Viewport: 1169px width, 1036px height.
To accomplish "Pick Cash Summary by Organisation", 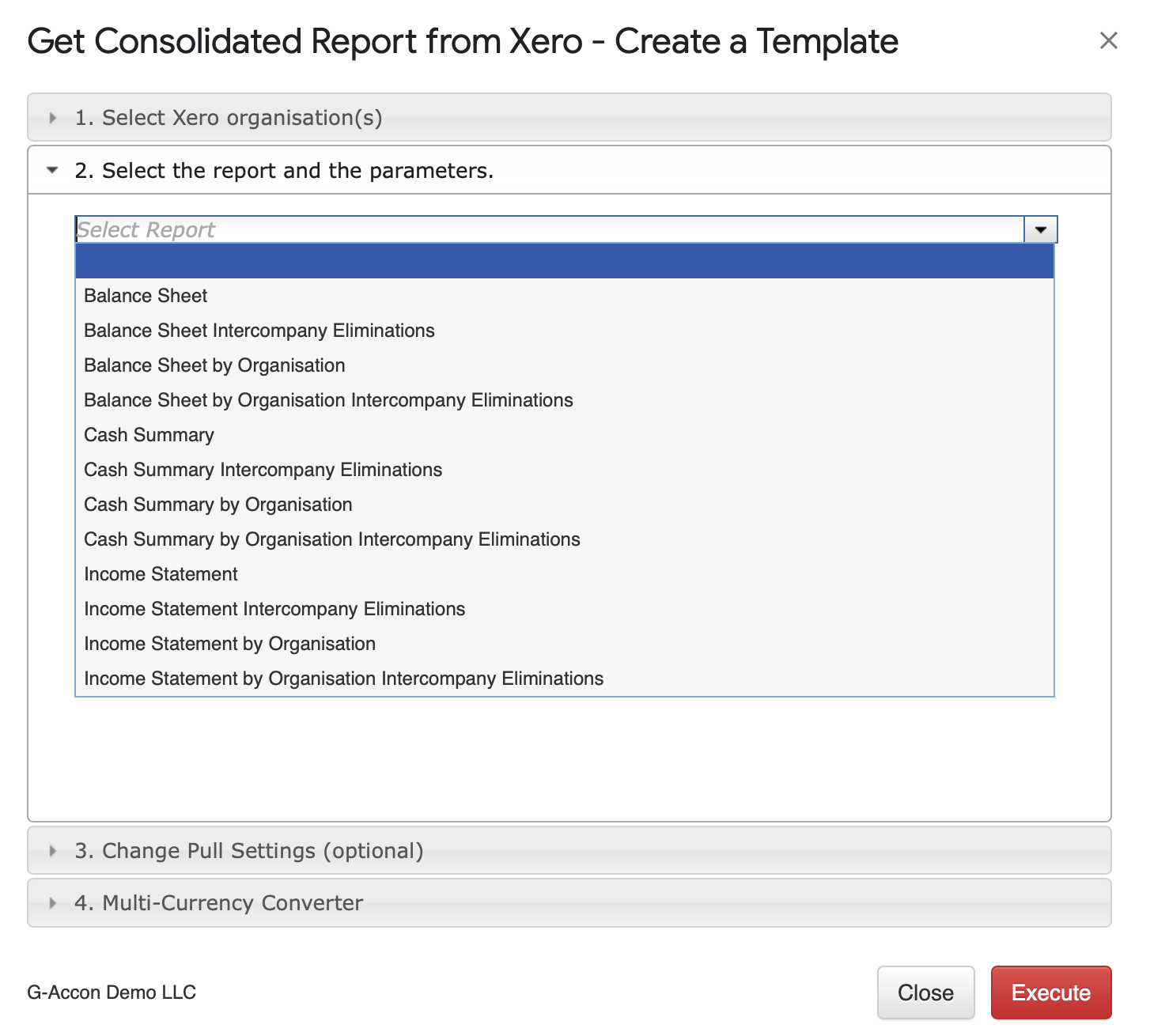I will [x=565, y=505].
